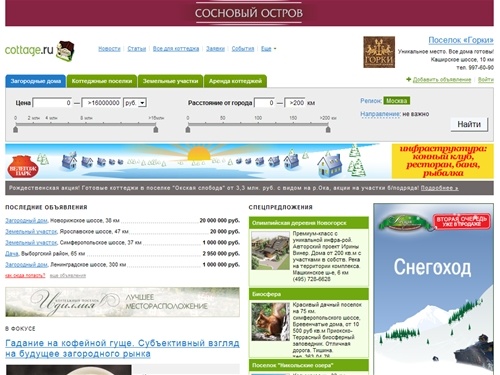Open the Поселок «Горки» heading link
Viewport: 500px width, 375px height.
point(461,40)
